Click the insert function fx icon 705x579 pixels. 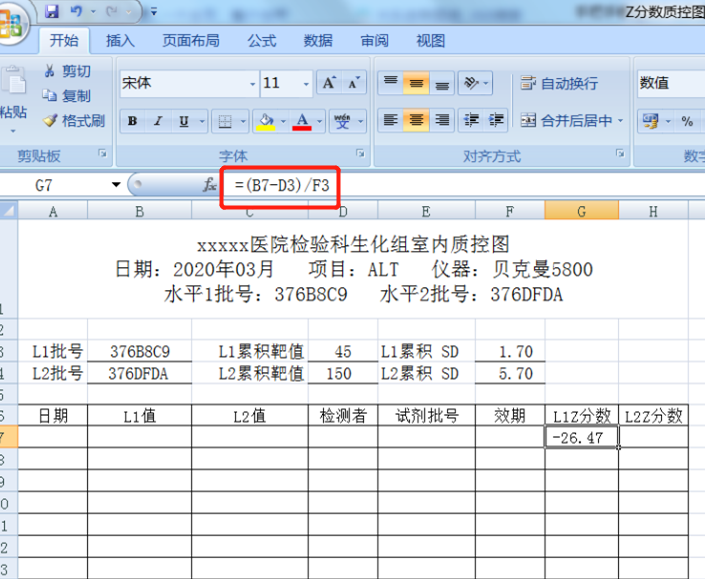click(209, 185)
